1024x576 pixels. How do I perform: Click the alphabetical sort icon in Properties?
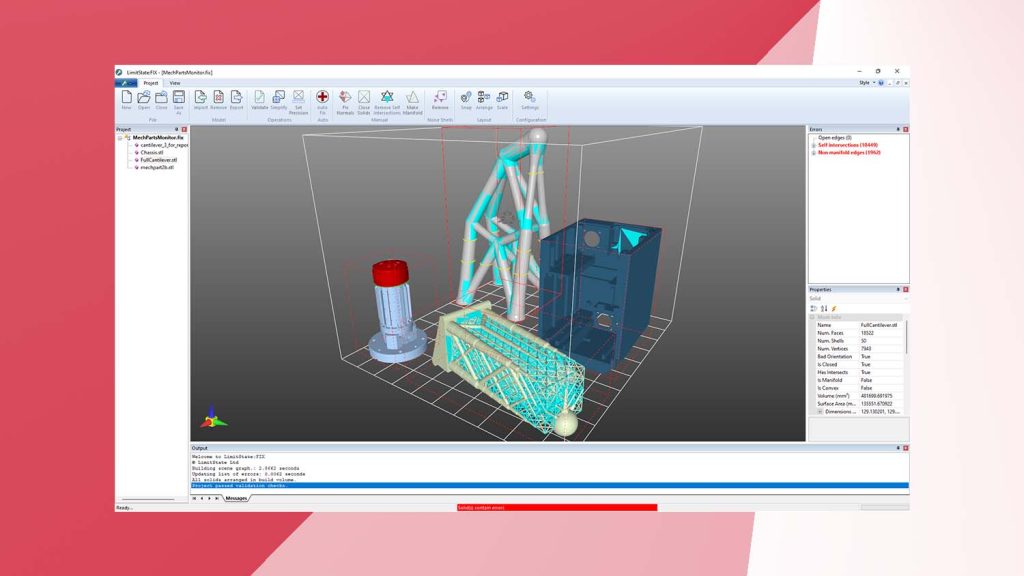pos(824,308)
